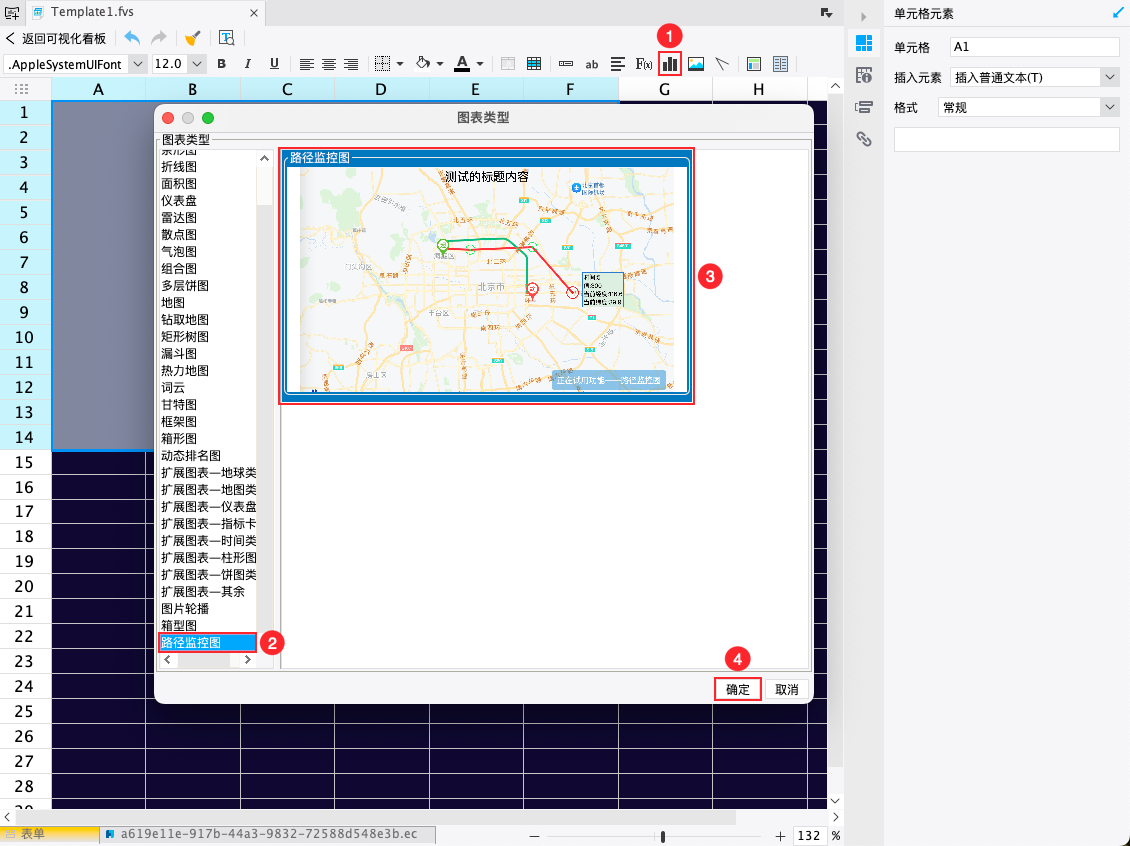Click the zoom slider handle at bottom
1130x846 pixels.
pos(663,836)
